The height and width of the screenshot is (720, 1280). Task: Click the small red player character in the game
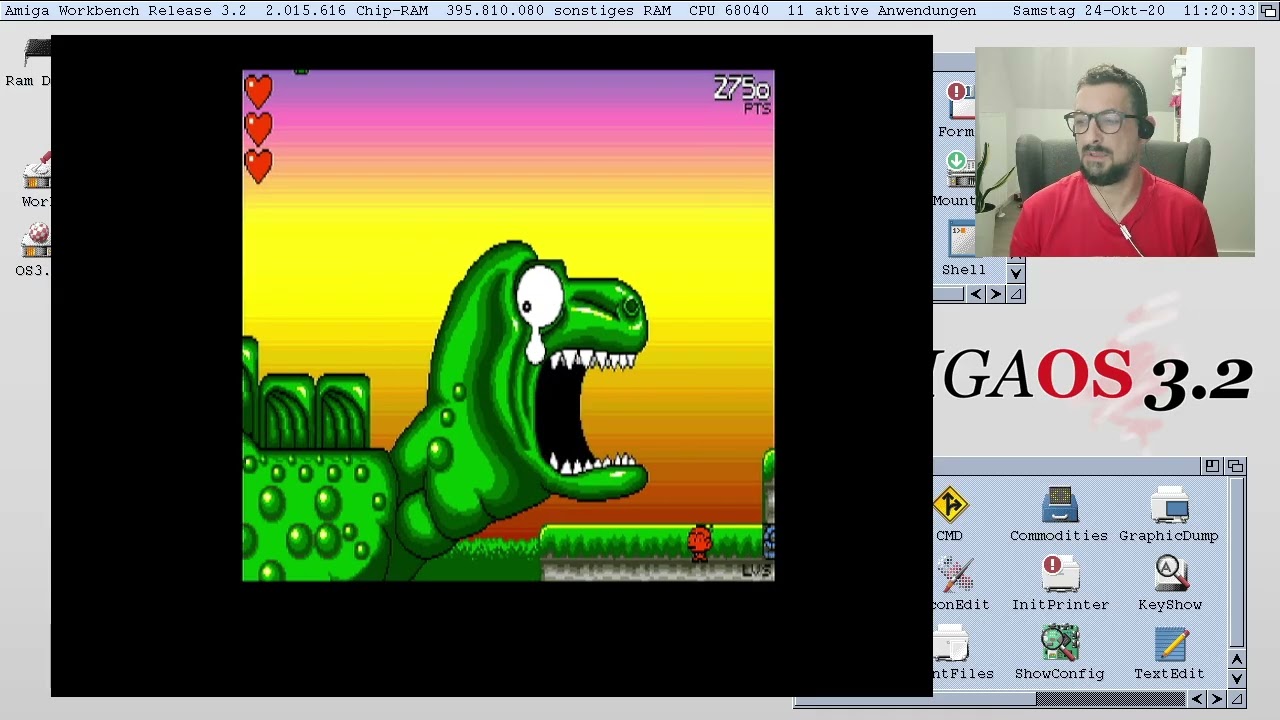(700, 542)
